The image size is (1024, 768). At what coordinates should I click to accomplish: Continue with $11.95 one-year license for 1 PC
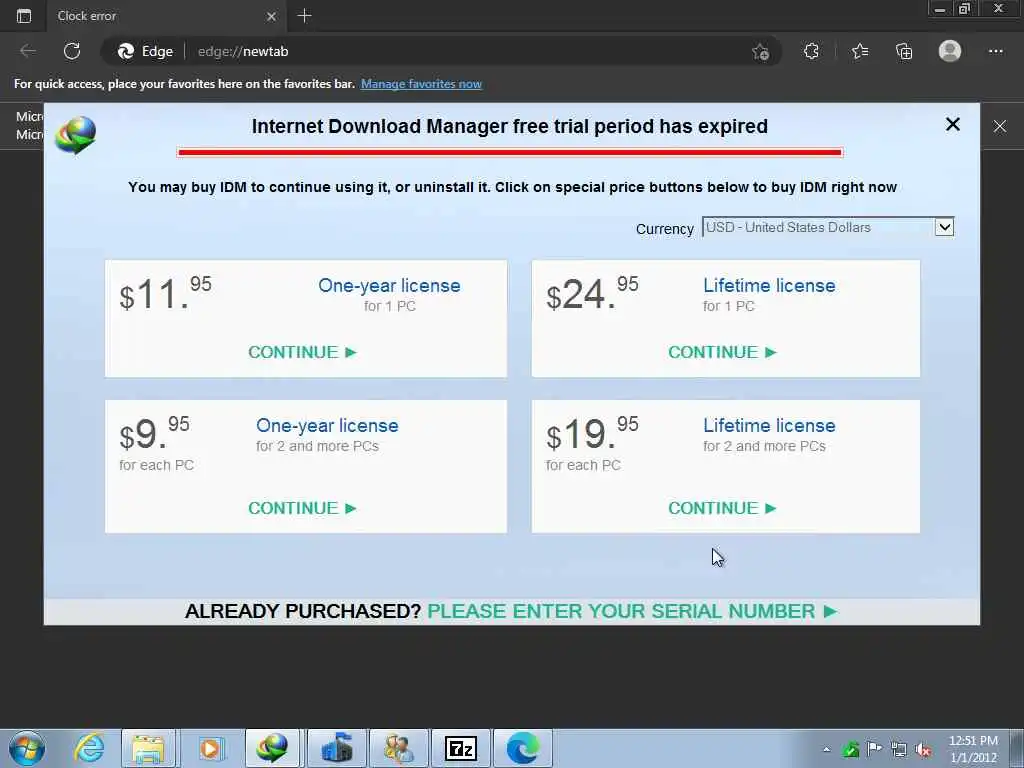click(x=302, y=352)
